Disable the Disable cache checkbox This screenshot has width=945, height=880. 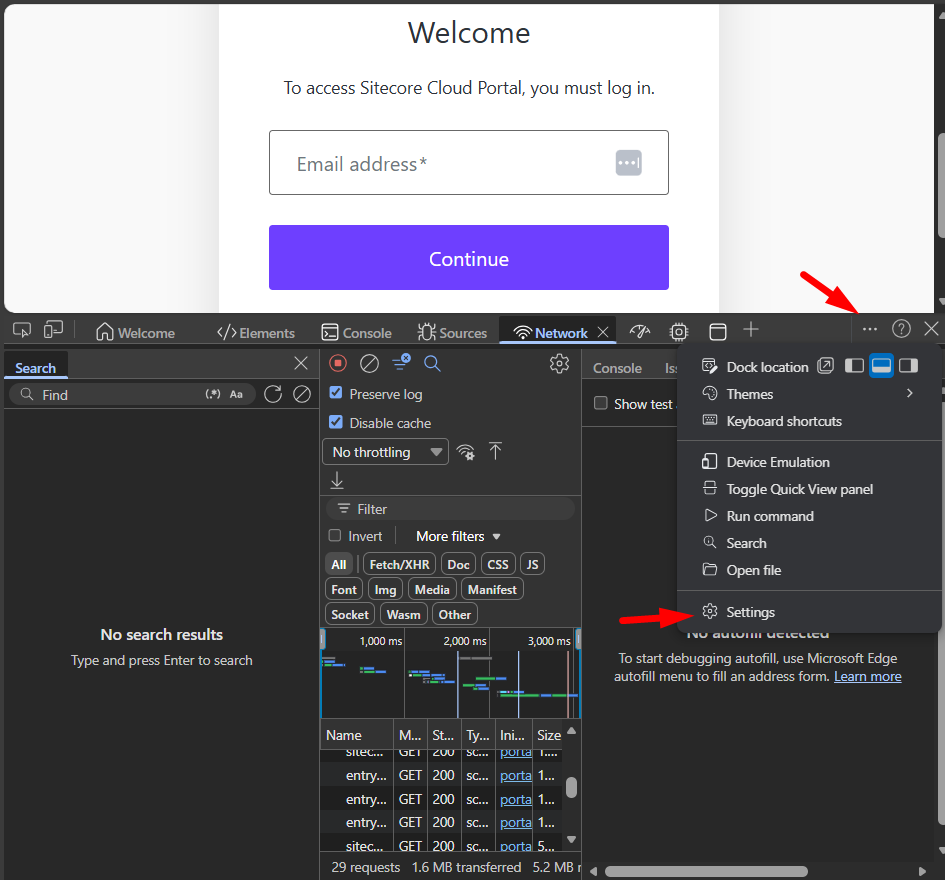coord(336,423)
